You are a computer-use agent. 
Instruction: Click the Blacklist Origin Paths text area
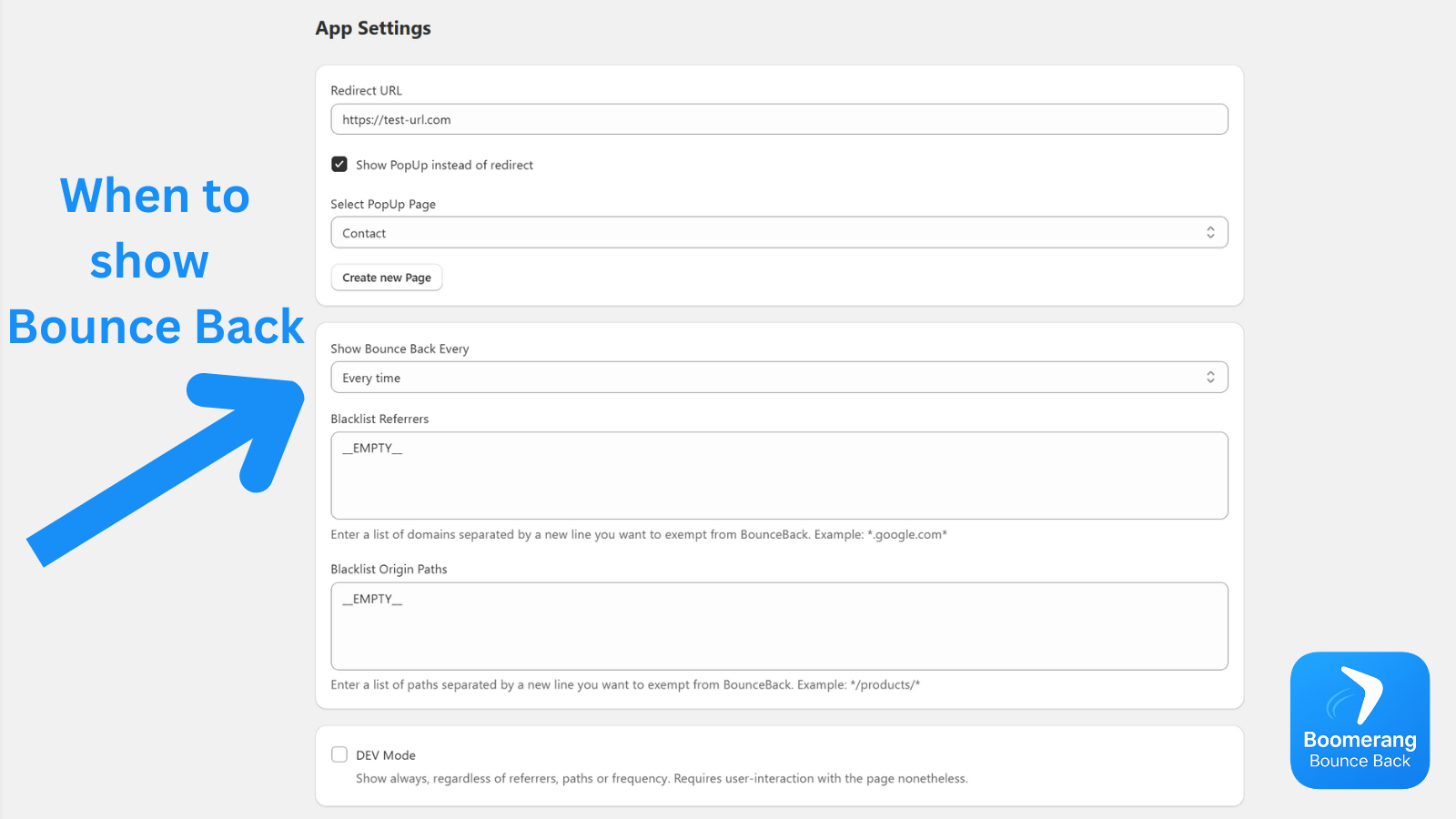point(779,626)
